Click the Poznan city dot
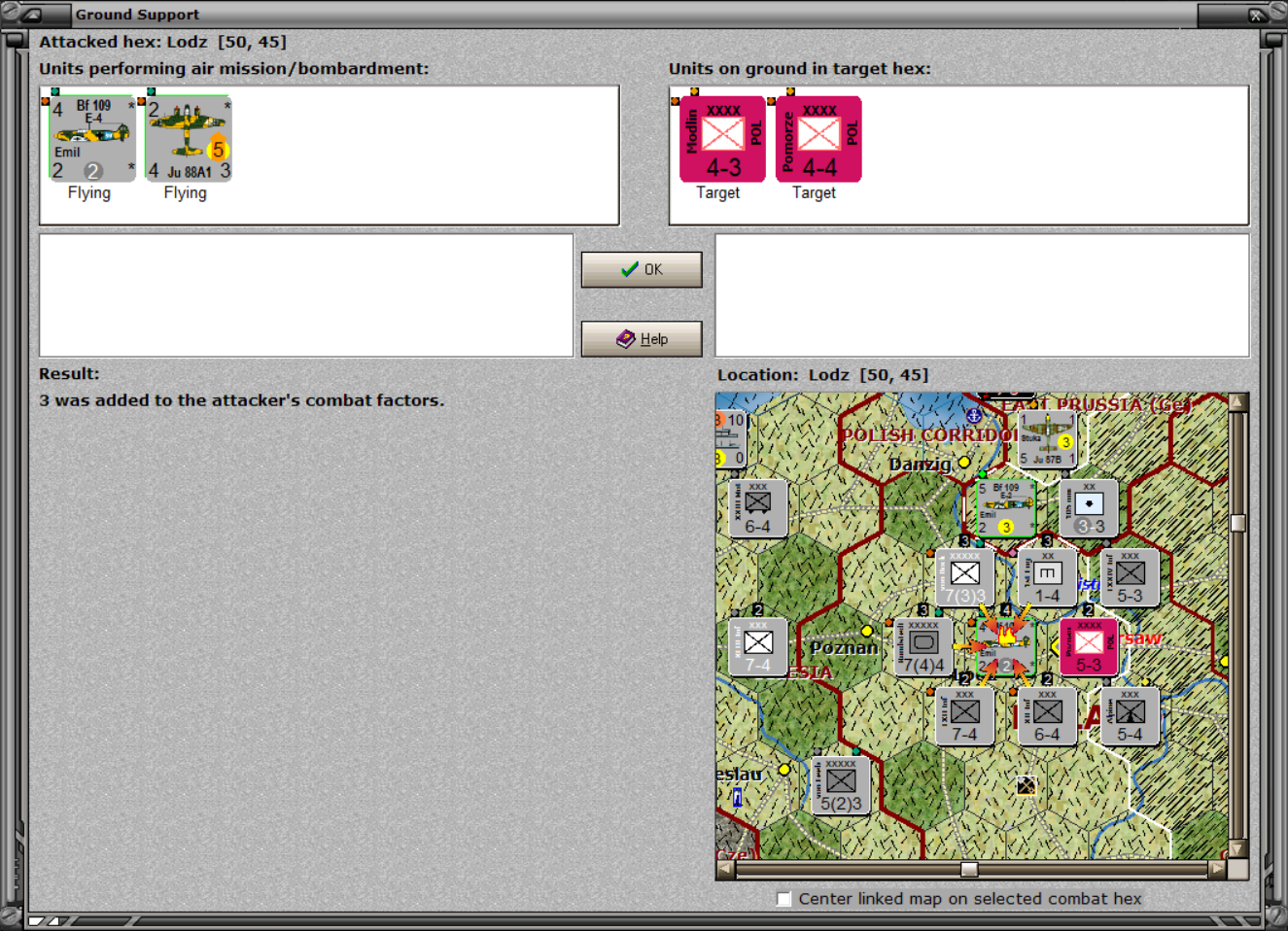 [x=866, y=632]
